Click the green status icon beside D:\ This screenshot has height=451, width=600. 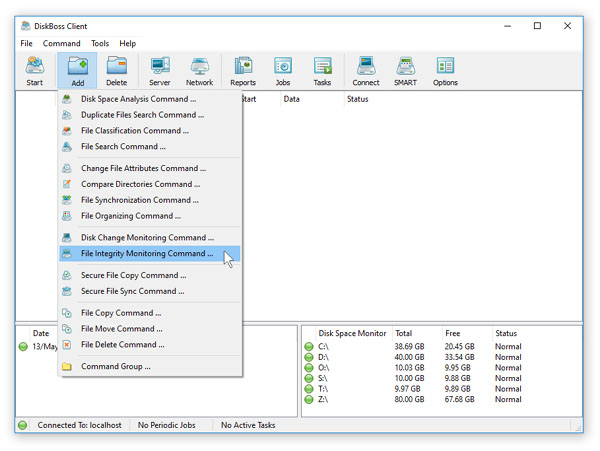point(309,357)
